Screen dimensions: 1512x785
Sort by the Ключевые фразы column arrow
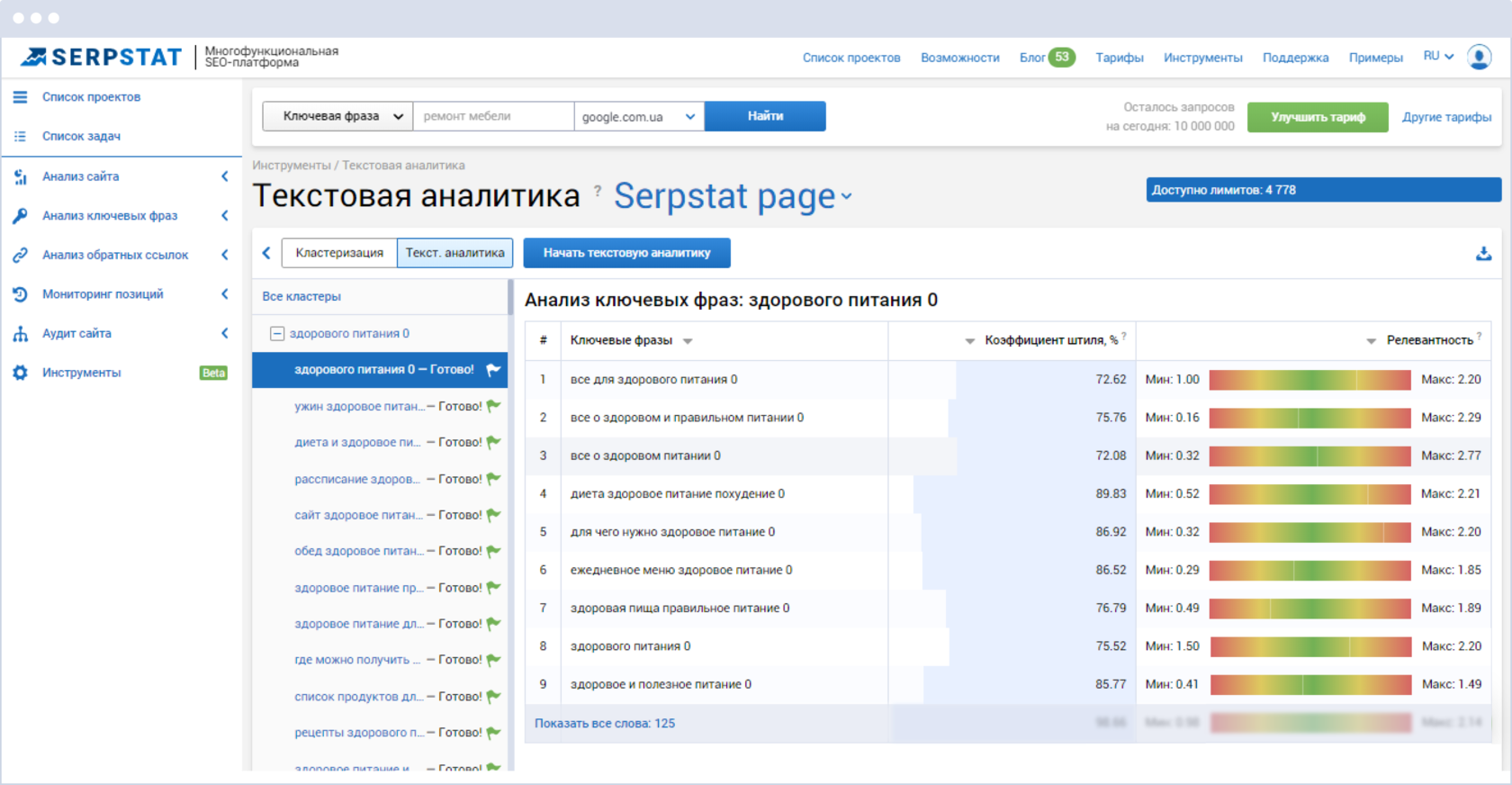[x=688, y=341]
